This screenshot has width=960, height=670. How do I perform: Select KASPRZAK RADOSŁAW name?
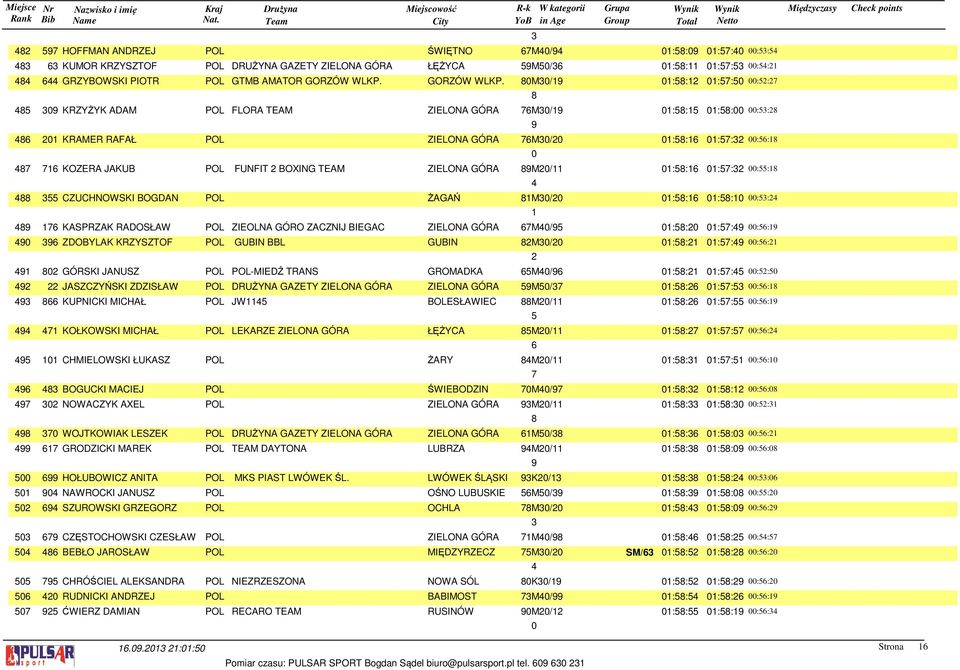click(x=116, y=227)
